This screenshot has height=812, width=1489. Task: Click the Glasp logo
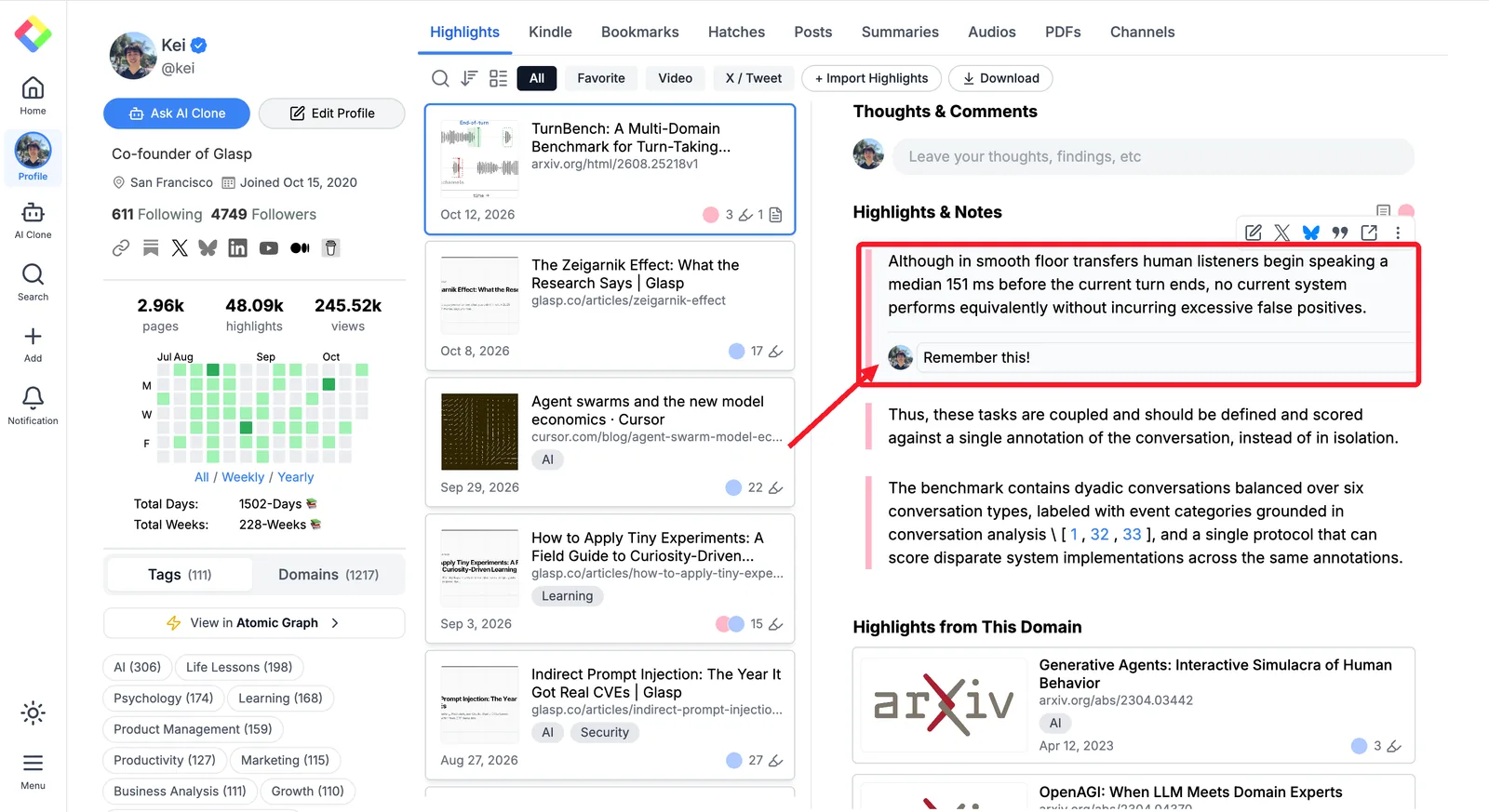click(x=33, y=34)
